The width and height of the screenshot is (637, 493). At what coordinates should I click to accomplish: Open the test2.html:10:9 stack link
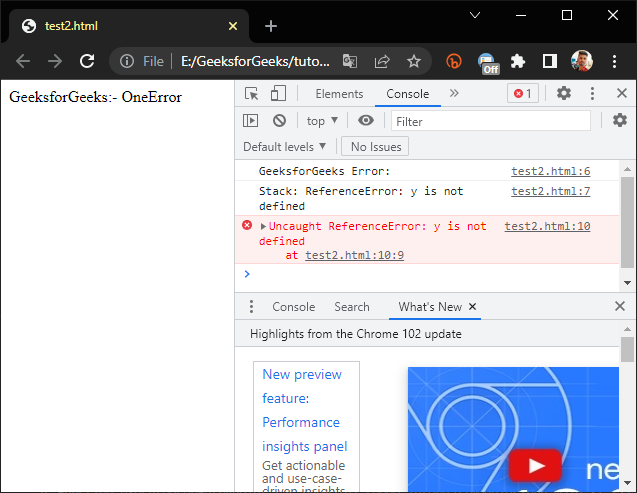355,255
